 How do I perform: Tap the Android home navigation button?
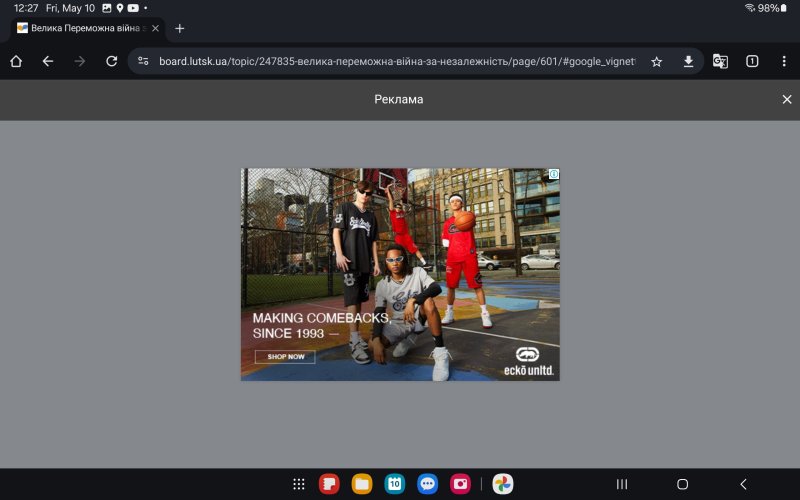[x=683, y=484]
